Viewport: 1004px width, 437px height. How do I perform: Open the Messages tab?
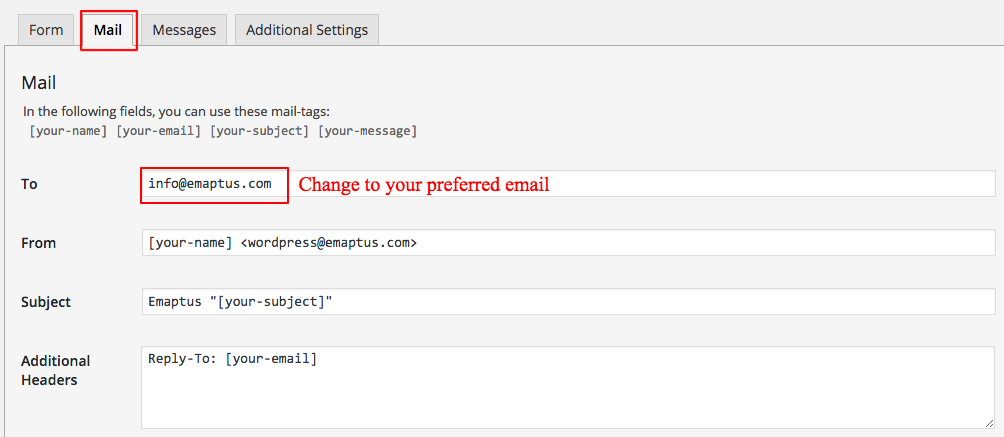[x=184, y=30]
